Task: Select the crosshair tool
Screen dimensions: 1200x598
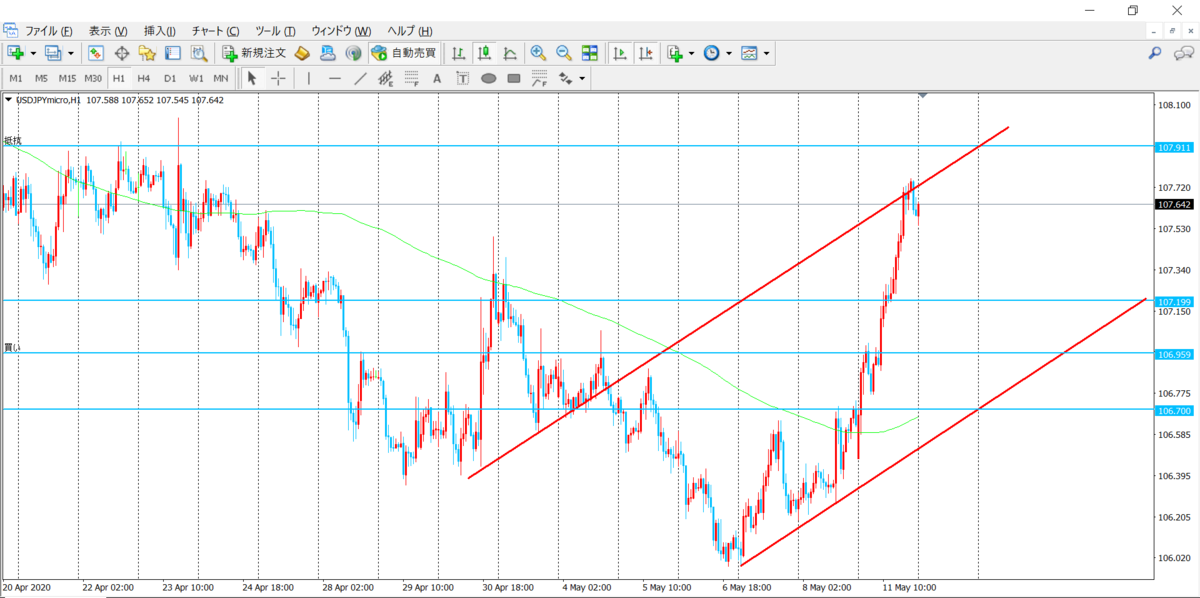Action: pos(278,78)
